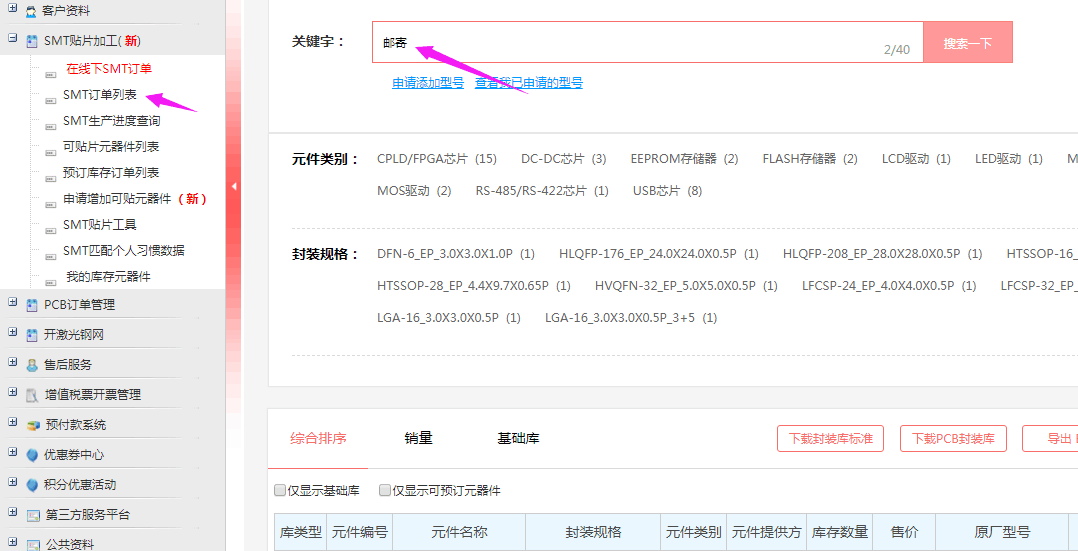
Task: Collapse the SMT贴片加工 tree section
Action: (12, 40)
